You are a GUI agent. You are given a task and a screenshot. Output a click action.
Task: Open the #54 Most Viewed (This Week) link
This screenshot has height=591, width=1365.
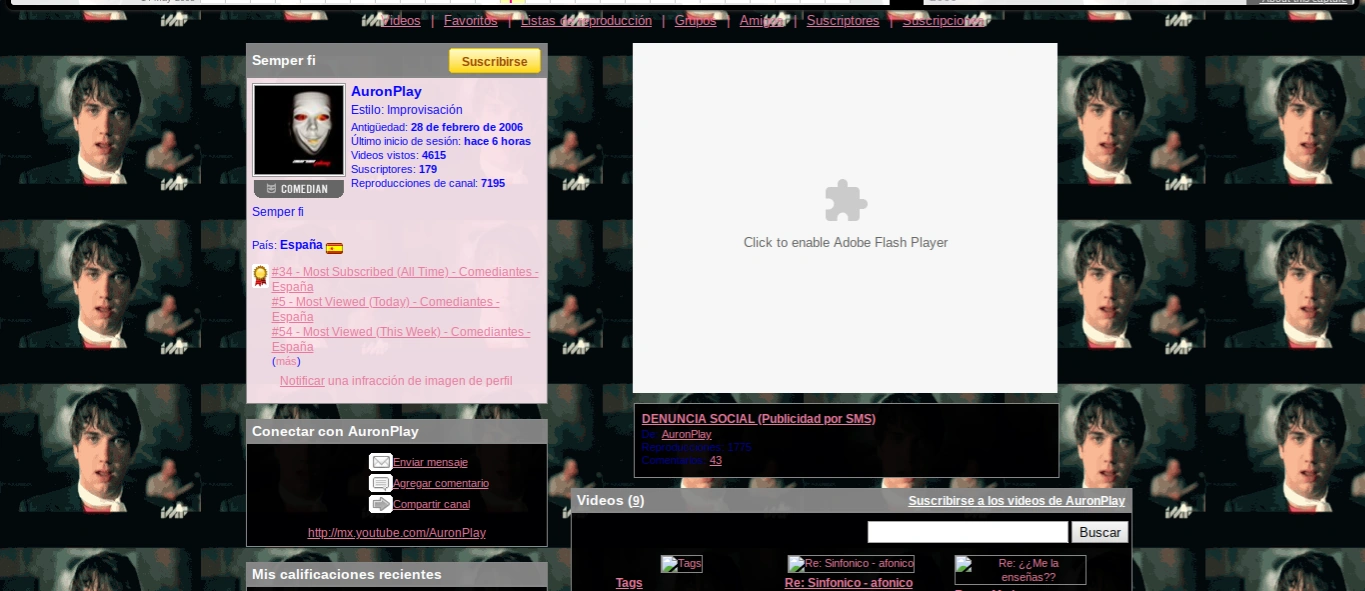(401, 339)
